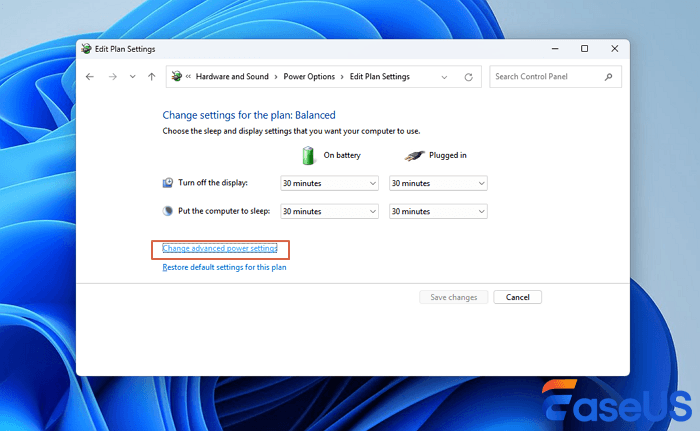Click the Plugged in power cord icon
Viewport: 700px width, 431px height.
pyautogui.click(x=414, y=155)
